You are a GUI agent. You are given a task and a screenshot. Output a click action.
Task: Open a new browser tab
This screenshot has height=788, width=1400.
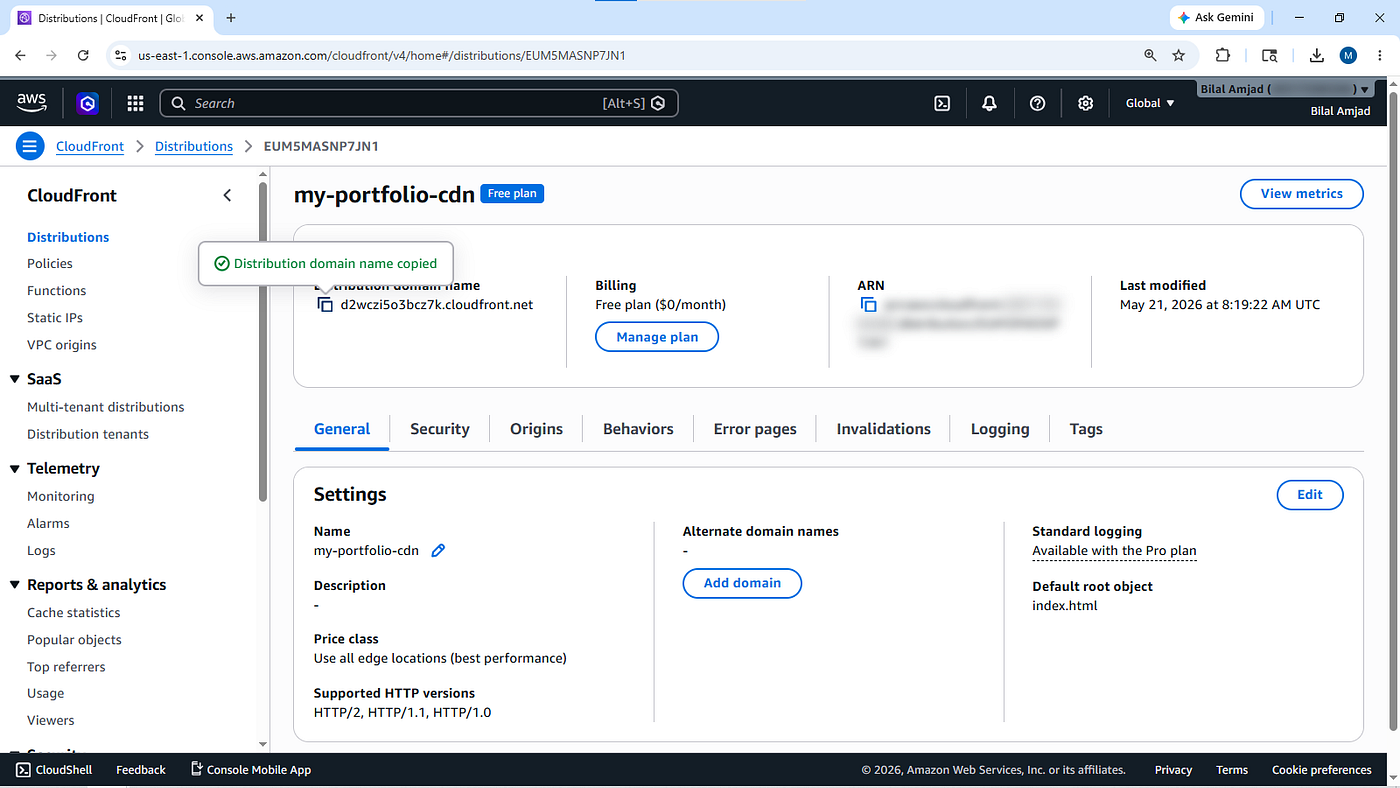pos(231,18)
